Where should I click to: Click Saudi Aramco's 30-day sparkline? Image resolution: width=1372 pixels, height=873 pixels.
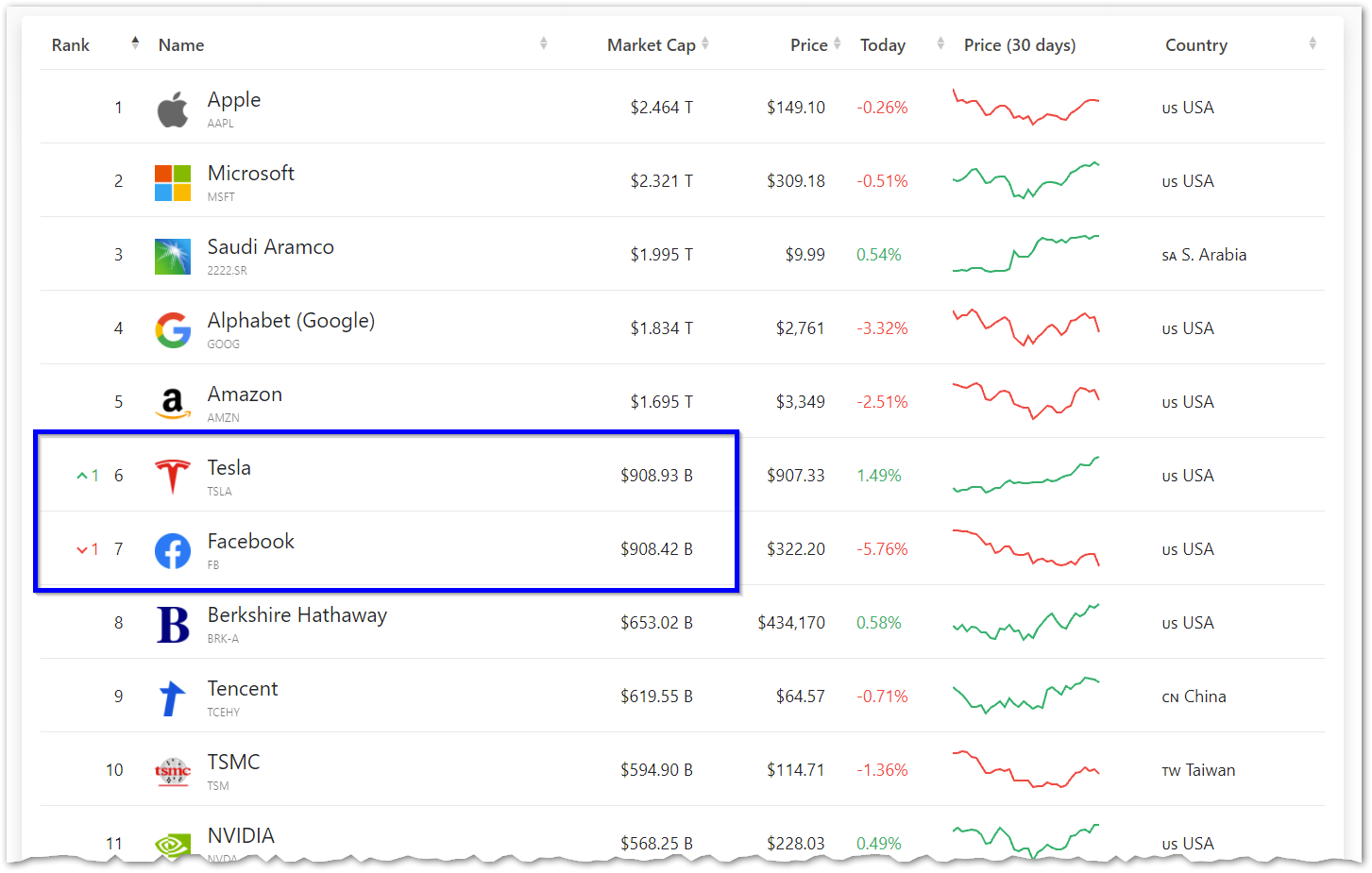pos(1026,254)
